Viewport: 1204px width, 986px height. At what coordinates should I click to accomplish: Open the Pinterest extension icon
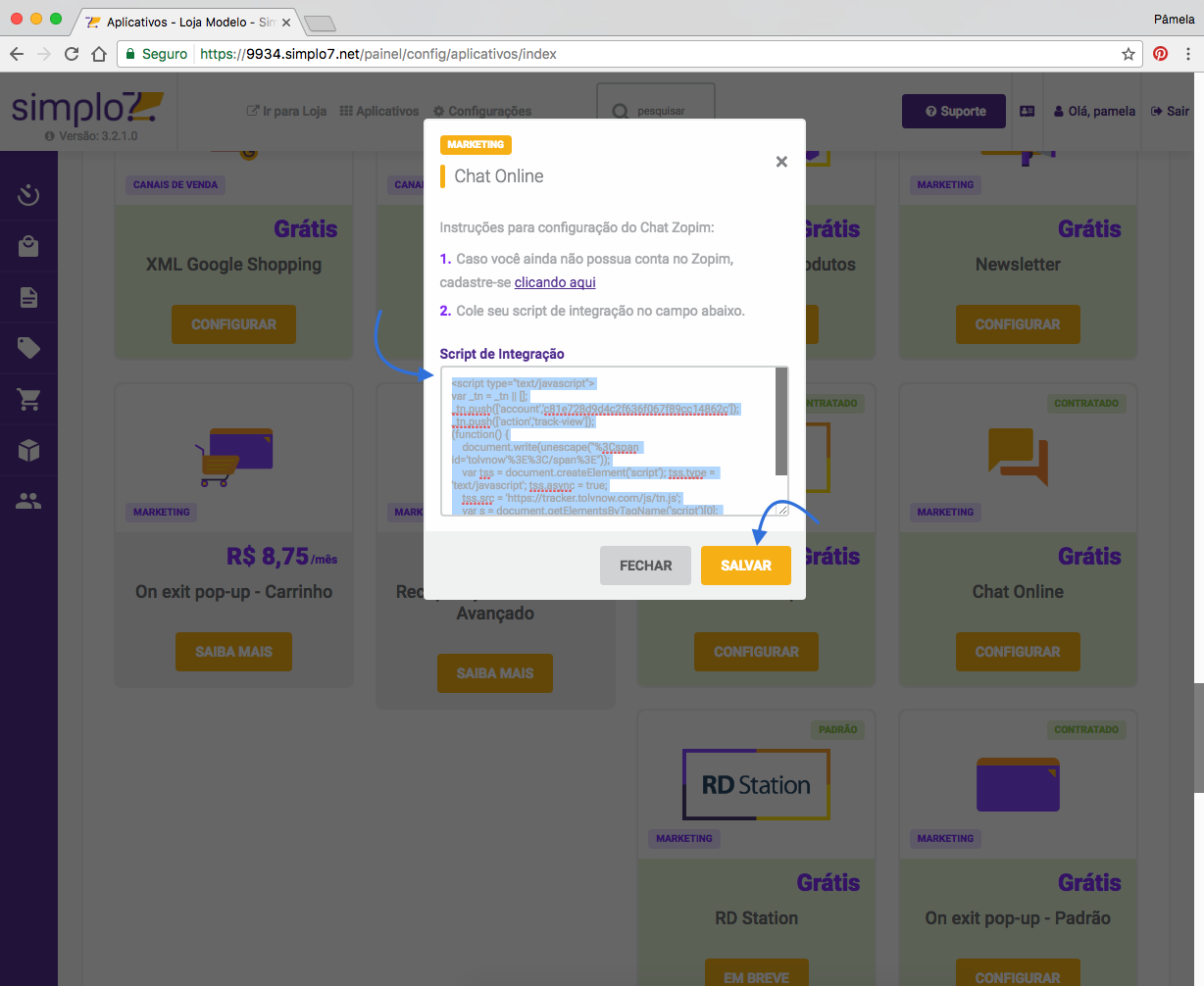coord(1161,54)
